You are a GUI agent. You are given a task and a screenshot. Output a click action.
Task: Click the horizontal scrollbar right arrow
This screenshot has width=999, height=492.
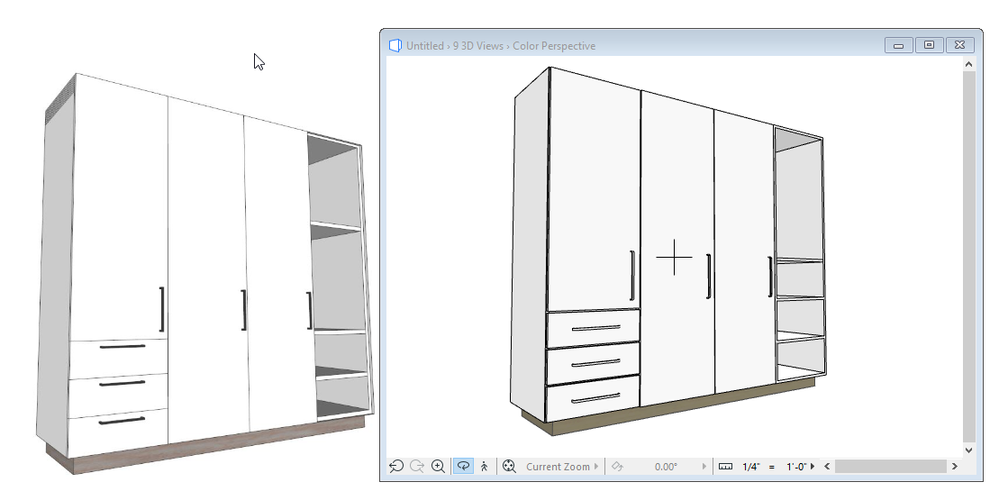pyautogui.click(x=954, y=467)
